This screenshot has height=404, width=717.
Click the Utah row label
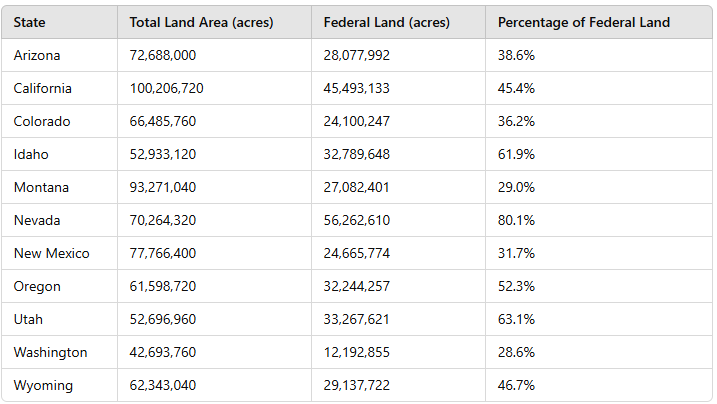click(28, 319)
